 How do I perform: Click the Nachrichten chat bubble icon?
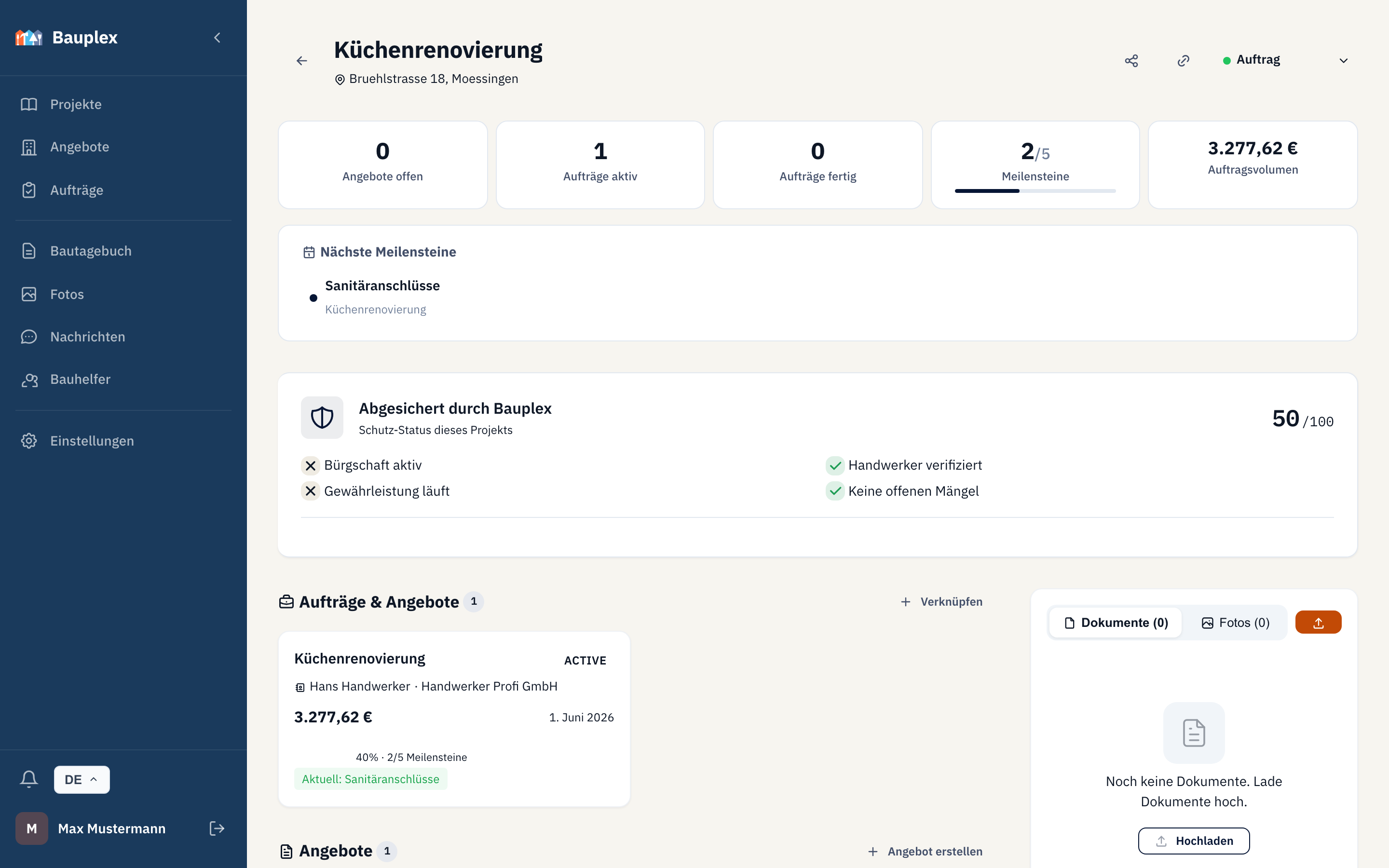29,337
